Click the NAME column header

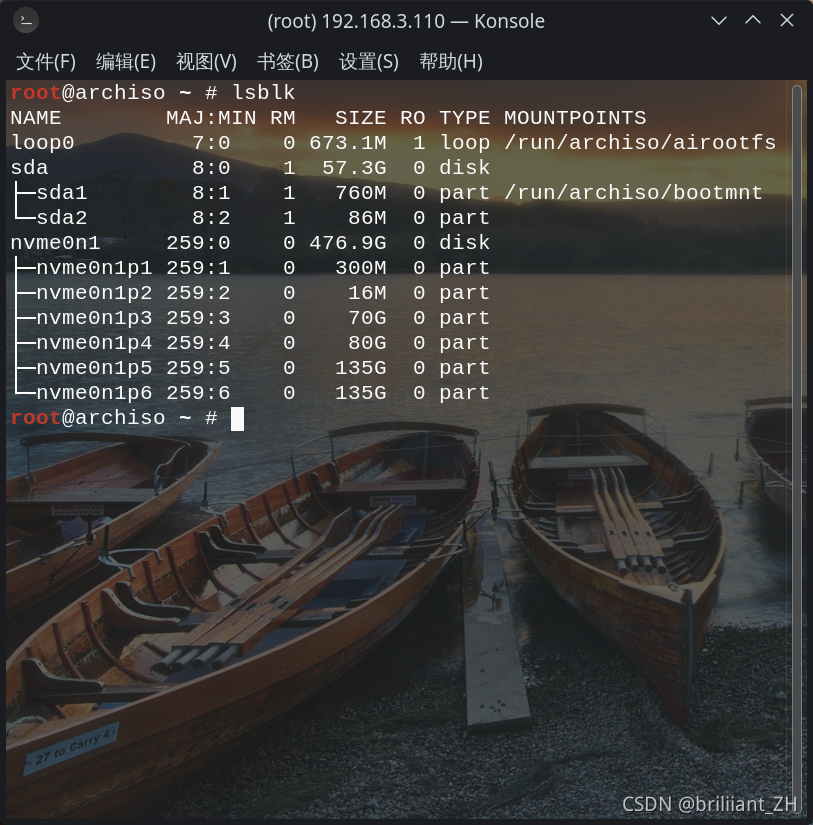tap(36, 118)
